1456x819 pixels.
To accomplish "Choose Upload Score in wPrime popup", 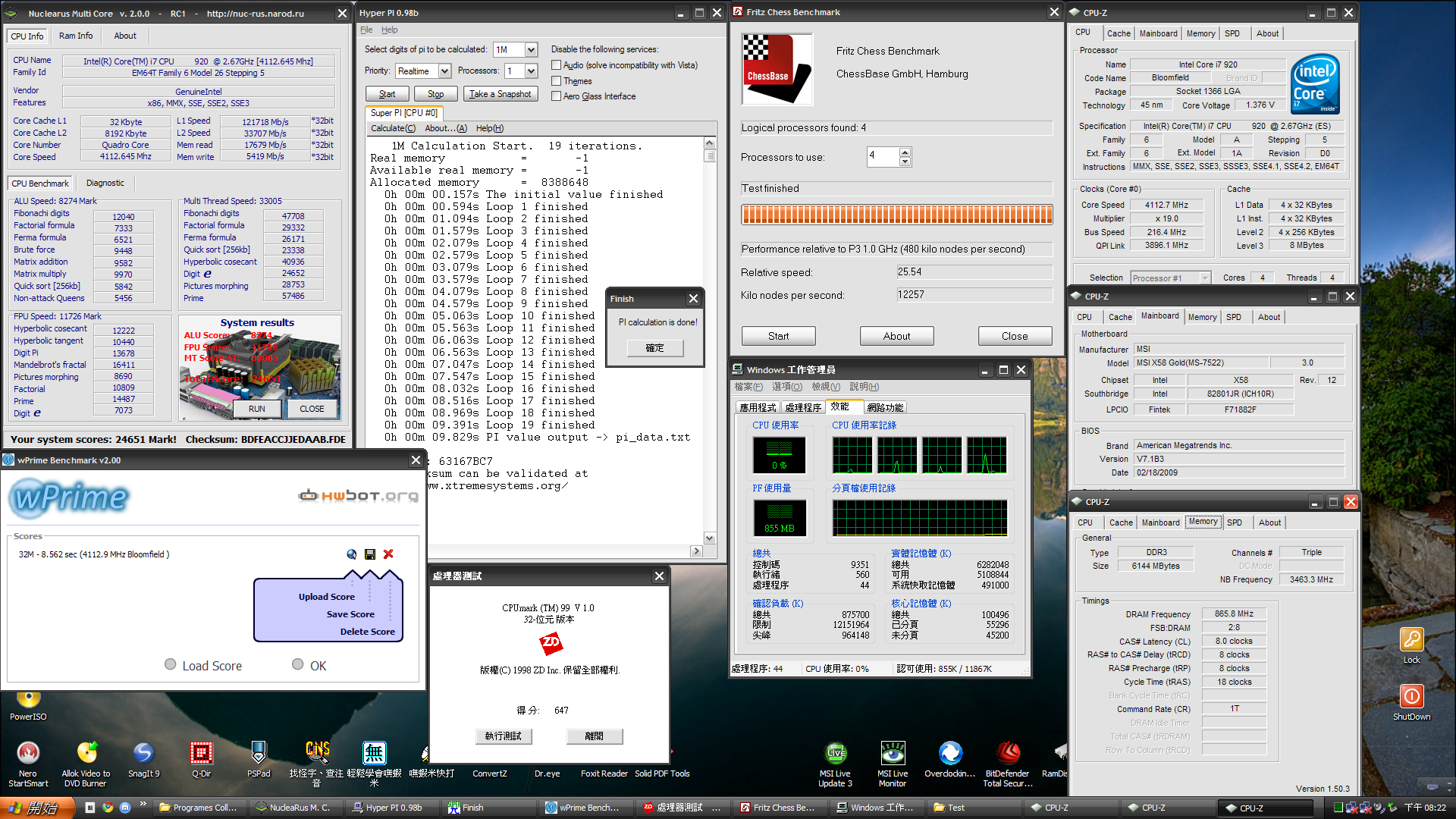I will coord(326,597).
